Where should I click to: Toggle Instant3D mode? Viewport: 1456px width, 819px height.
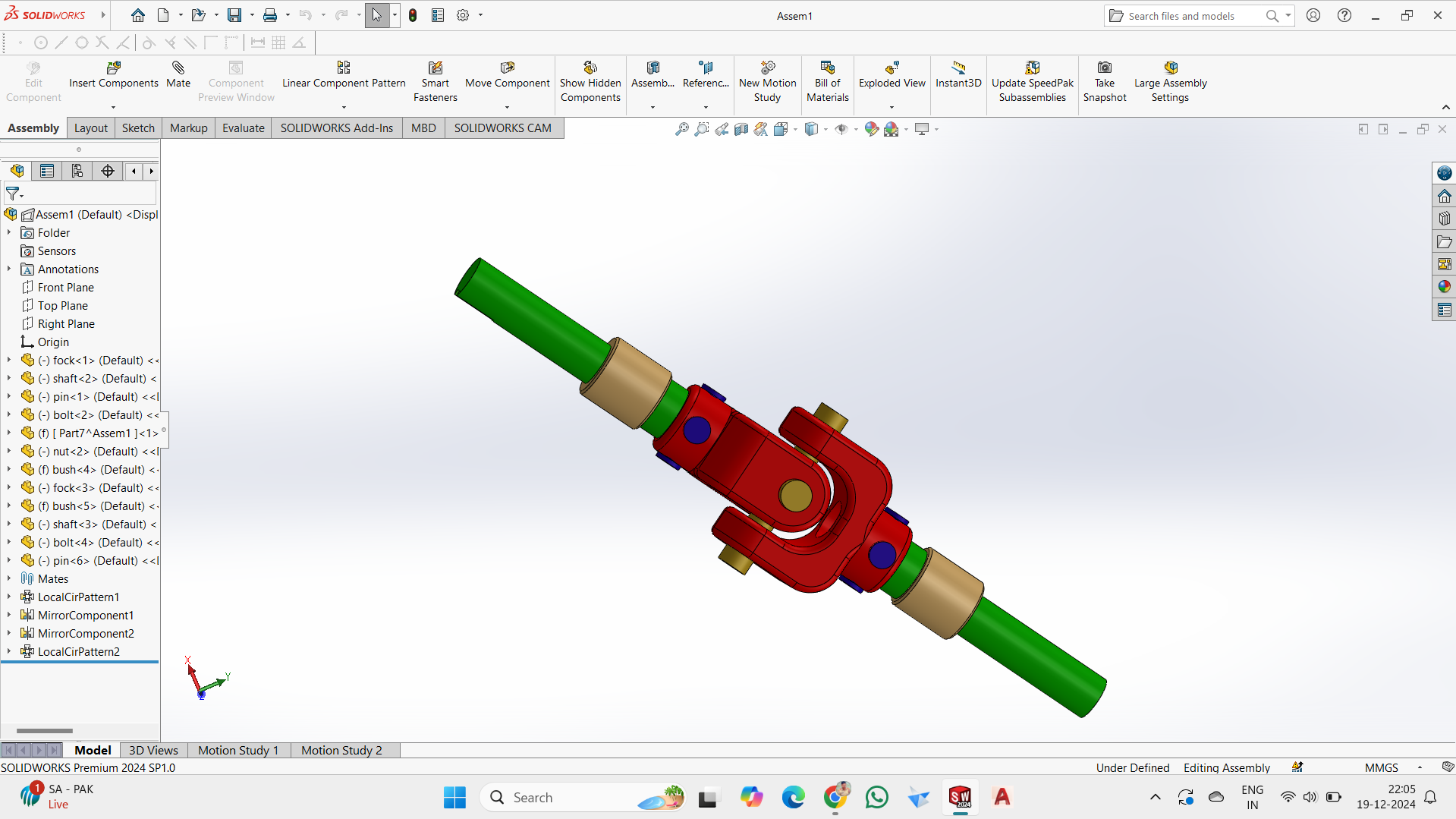click(x=958, y=74)
